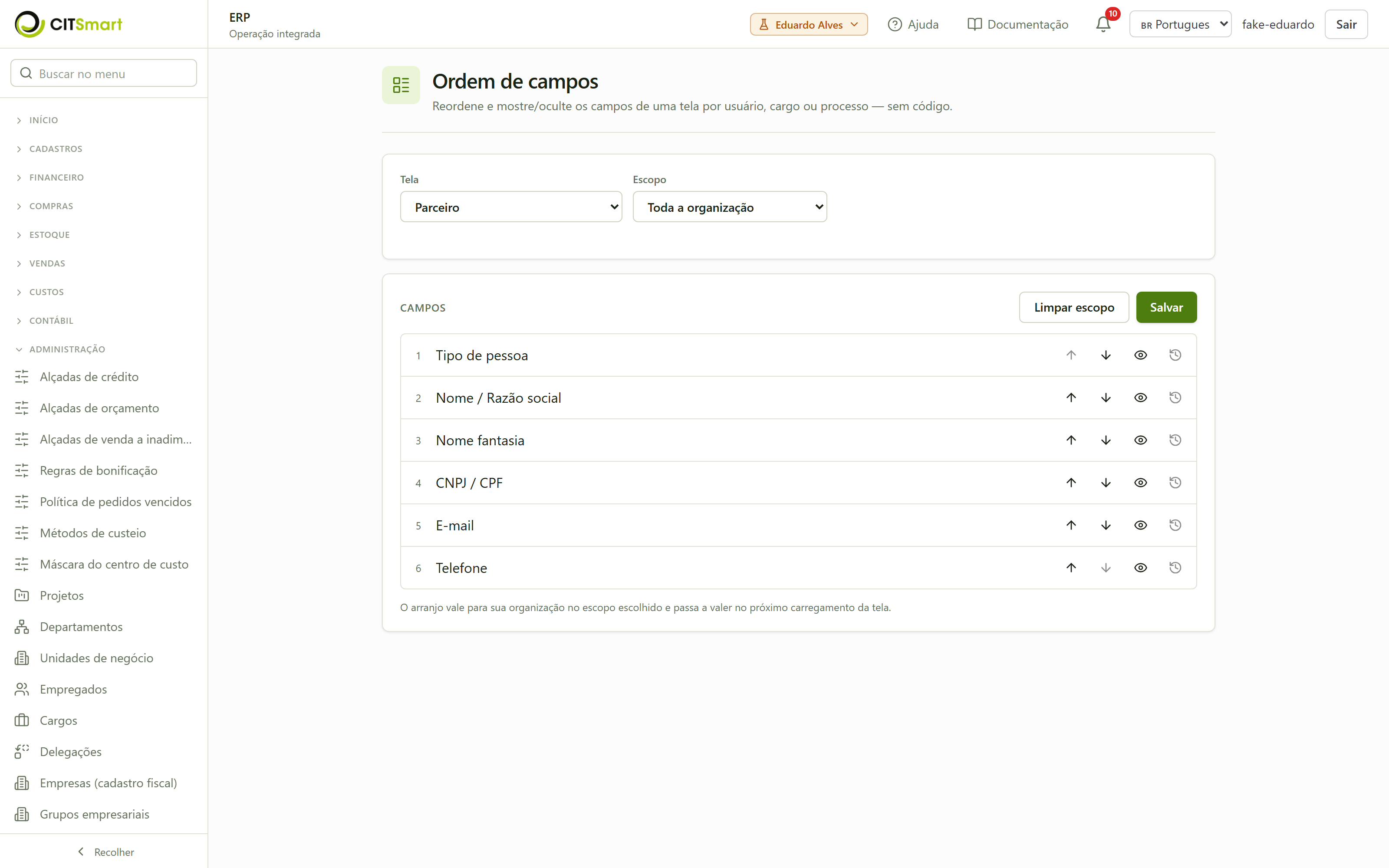Move 'Nome / Razão social' field up
The width and height of the screenshot is (1389, 868).
[1071, 398]
